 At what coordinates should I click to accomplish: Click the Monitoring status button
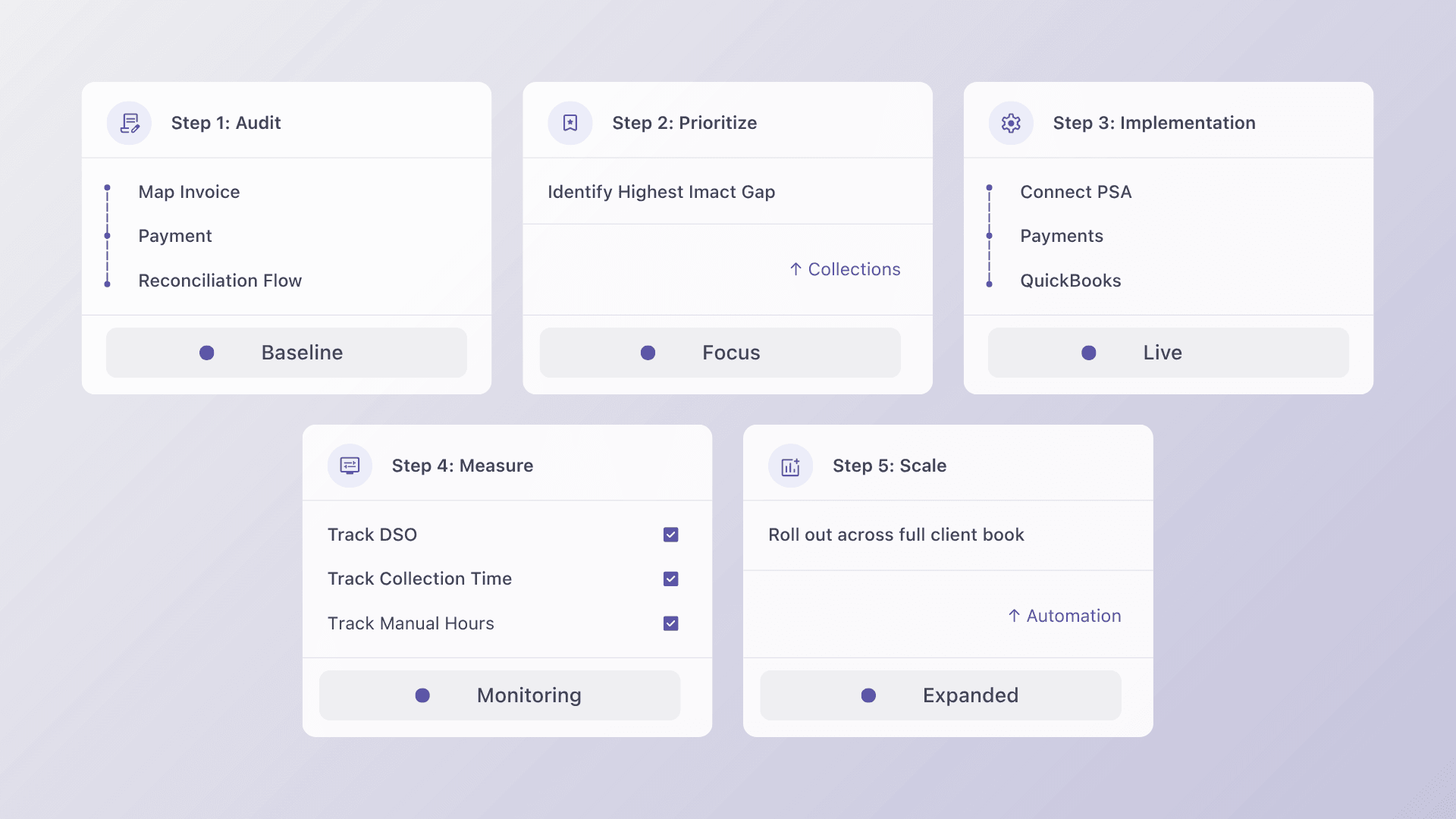point(500,695)
